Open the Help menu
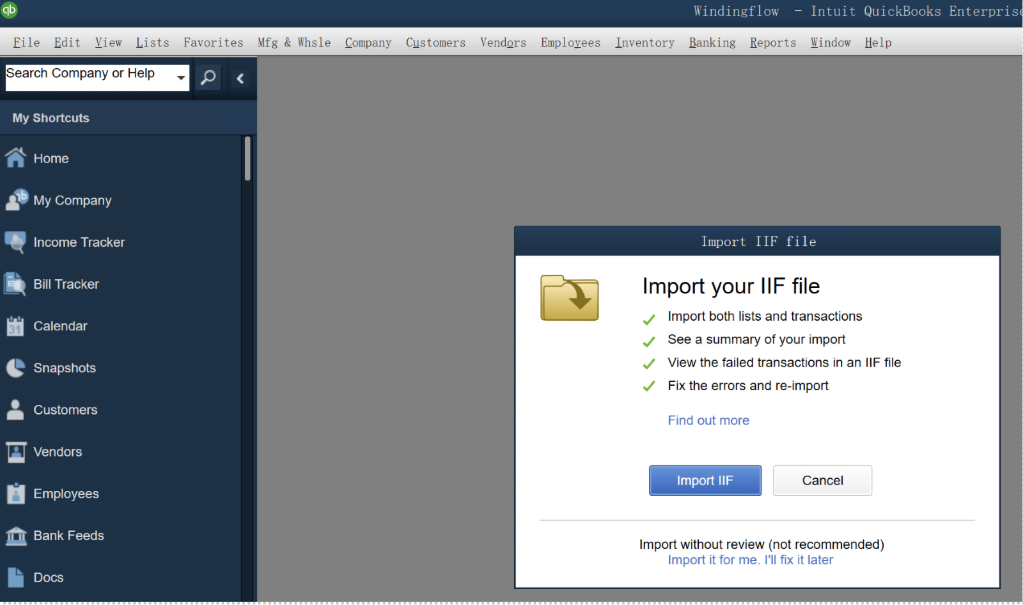 click(878, 42)
